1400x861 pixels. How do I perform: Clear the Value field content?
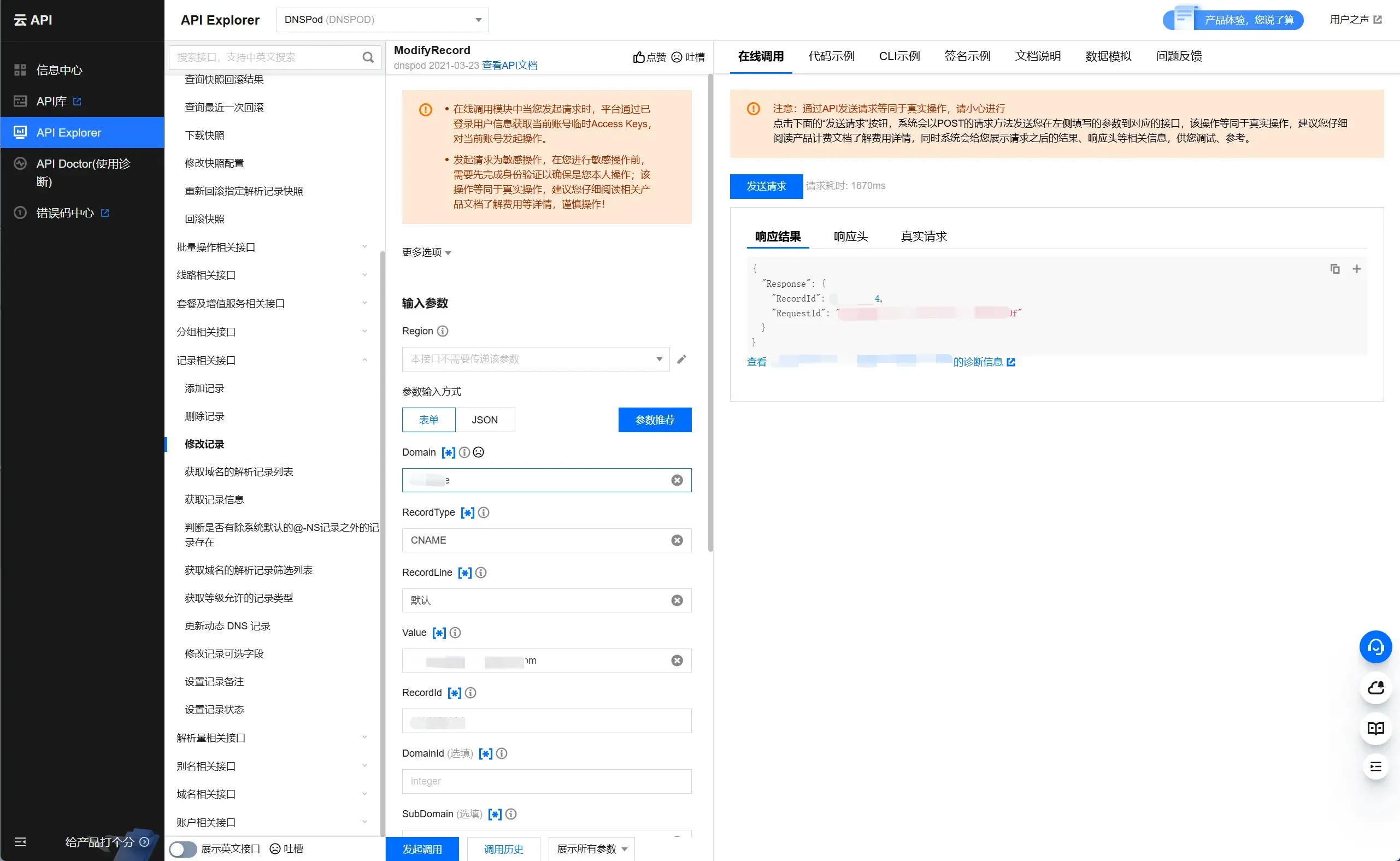point(677,661)
